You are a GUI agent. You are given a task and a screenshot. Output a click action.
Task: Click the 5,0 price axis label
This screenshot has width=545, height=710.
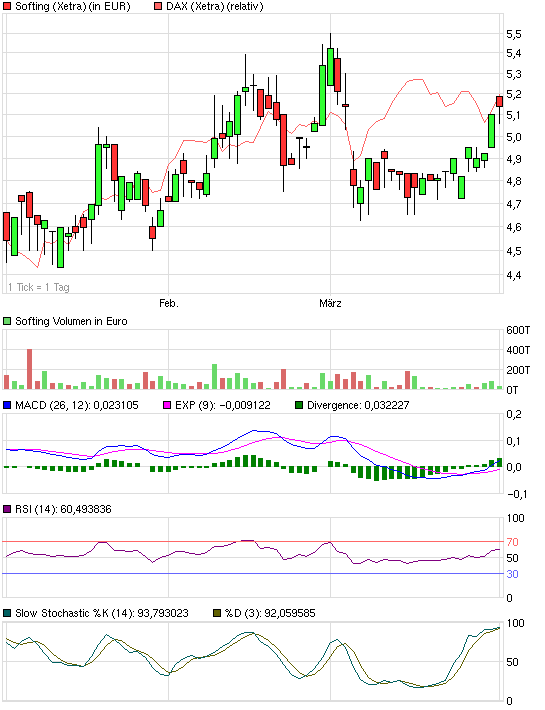pyautogui.click(x=514, y=137)
